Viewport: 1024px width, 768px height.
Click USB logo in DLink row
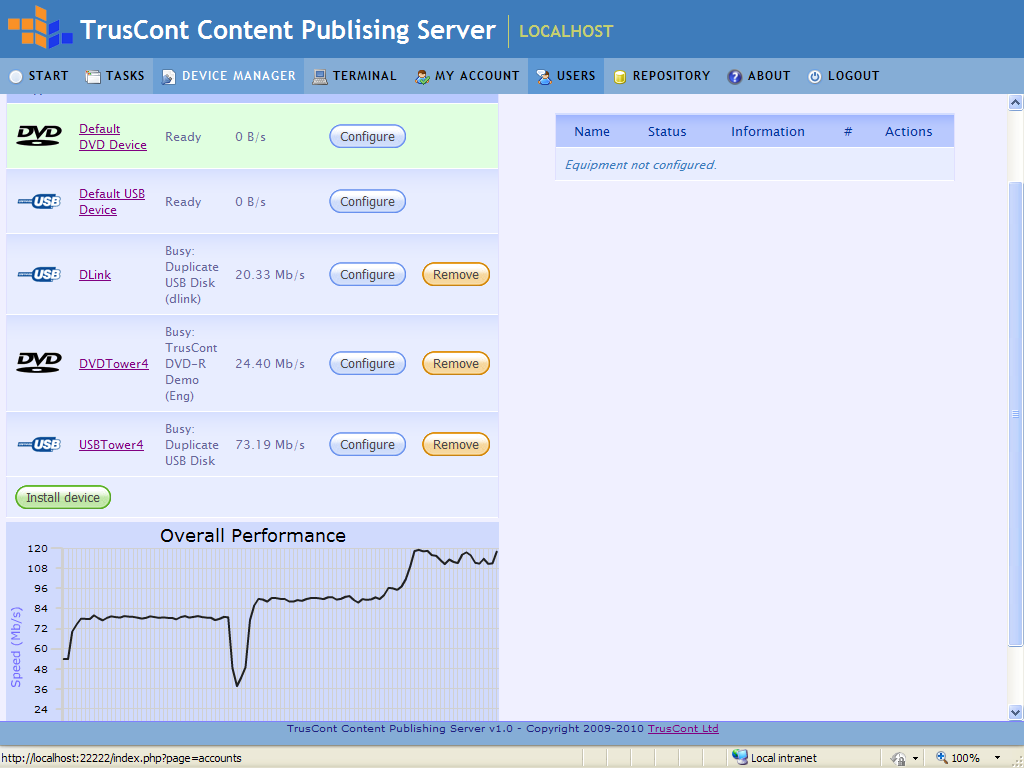point(39,274)
